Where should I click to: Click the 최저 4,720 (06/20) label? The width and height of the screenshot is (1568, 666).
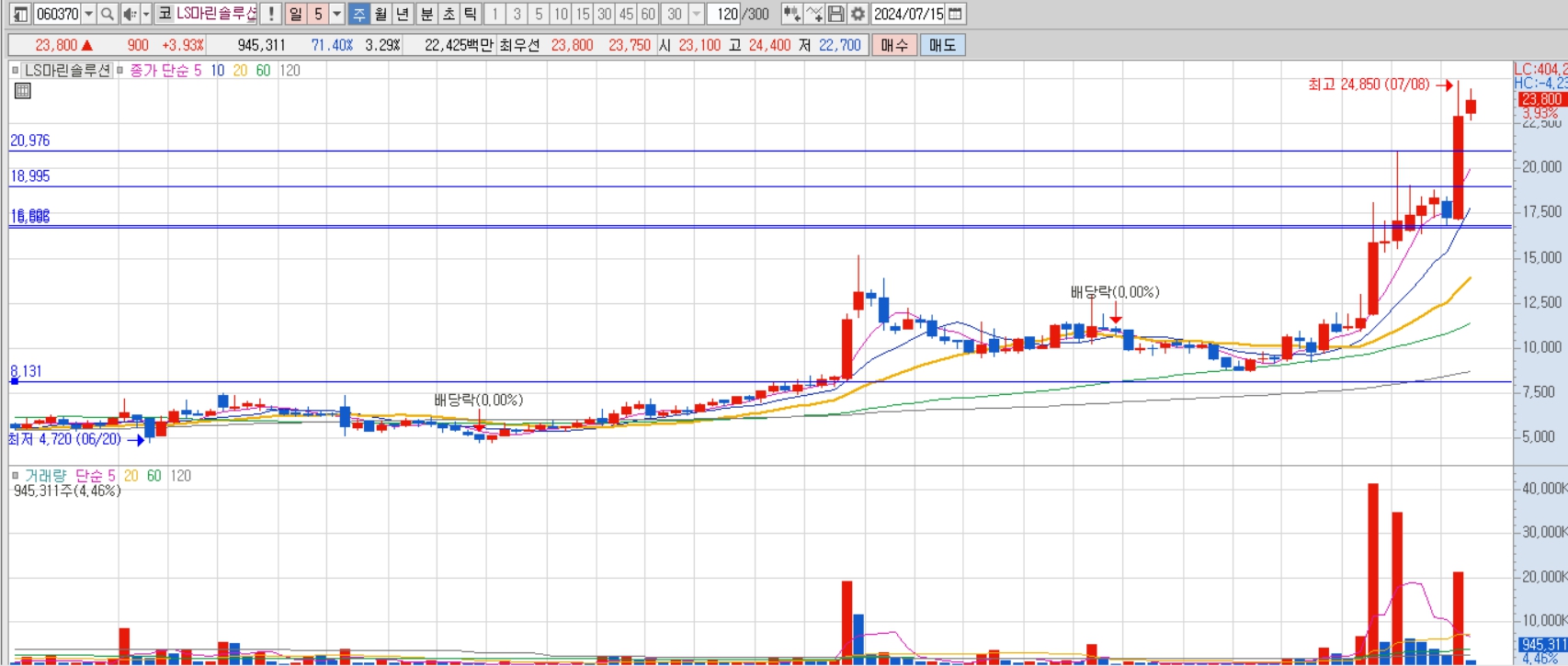coord(64,439)
